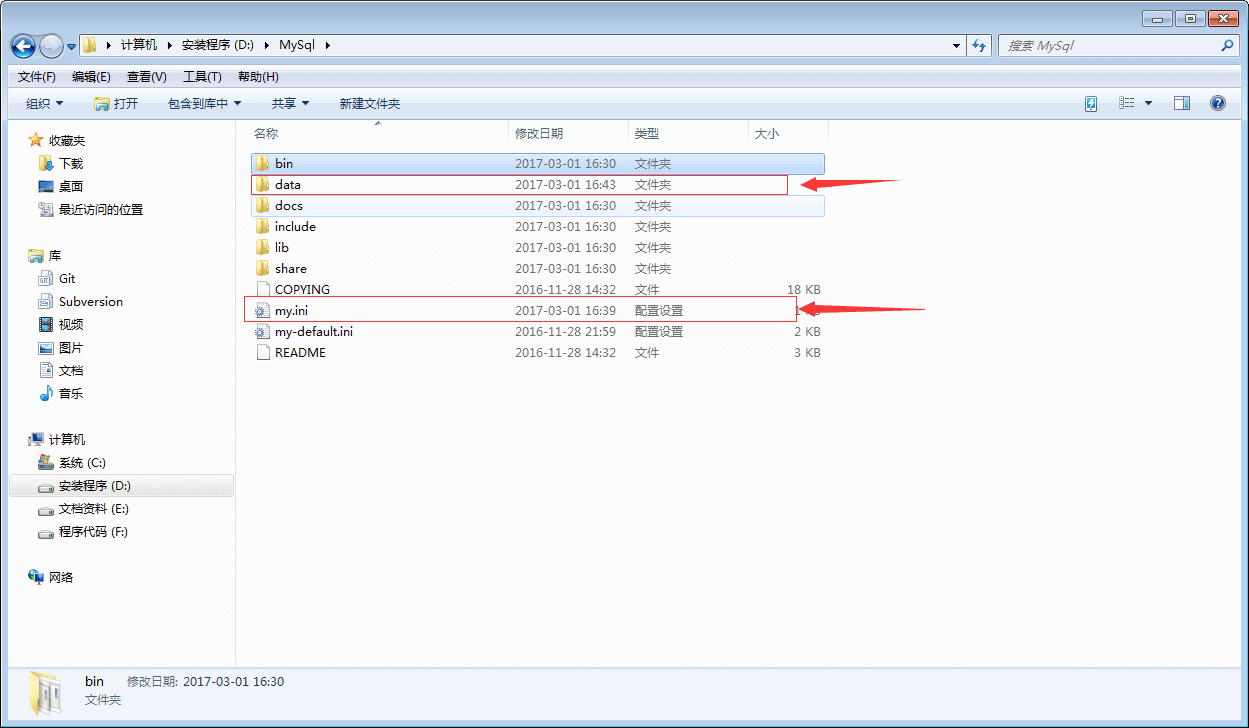Toggle the preview pane icon
The width and height of the screenshot is (1249, 728).
pyautogui.click(x=1182, y=103)
